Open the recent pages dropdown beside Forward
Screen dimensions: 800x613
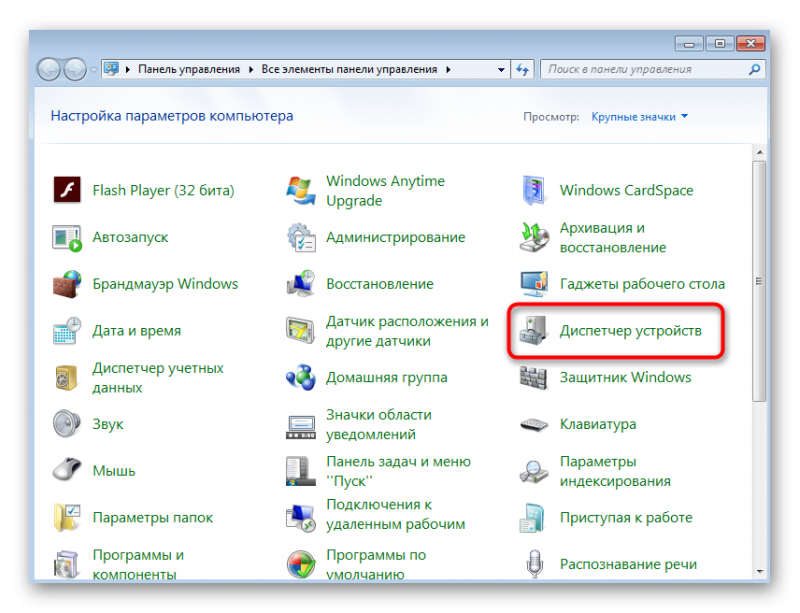pos(93,69)
